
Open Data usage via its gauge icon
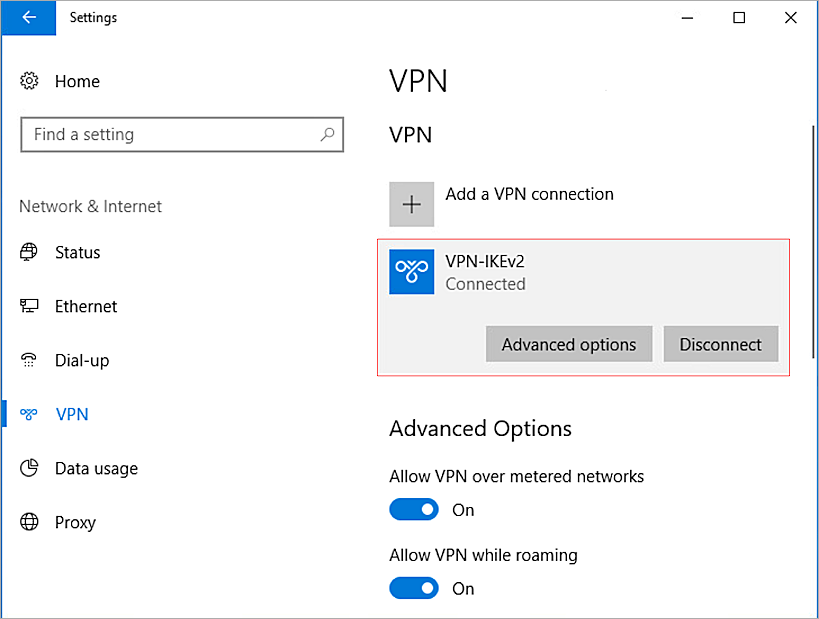[x=28, y=468]
